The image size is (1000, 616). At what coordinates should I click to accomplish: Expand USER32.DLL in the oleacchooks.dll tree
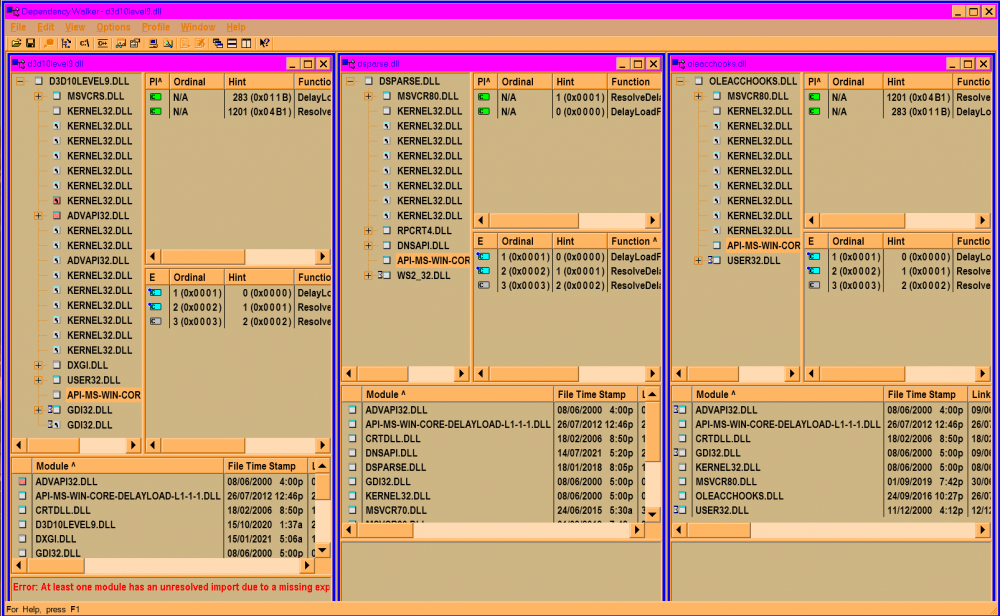[x=698, y=261]
